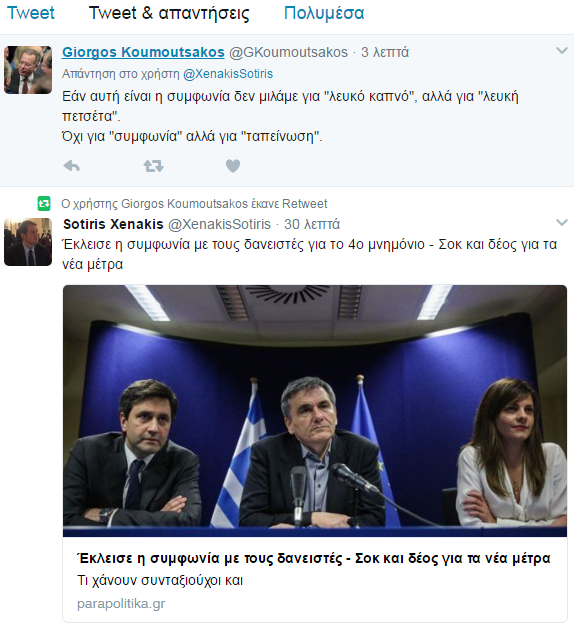The image size is (574, 631).
Task: Open the Πολυμέσα tab
Action: 324,13
